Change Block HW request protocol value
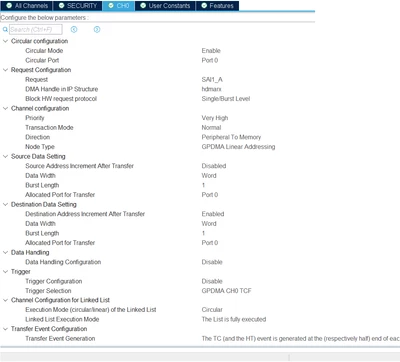Image resolution: width=400 pixels, height=362 pixels. tap(226, 99)
